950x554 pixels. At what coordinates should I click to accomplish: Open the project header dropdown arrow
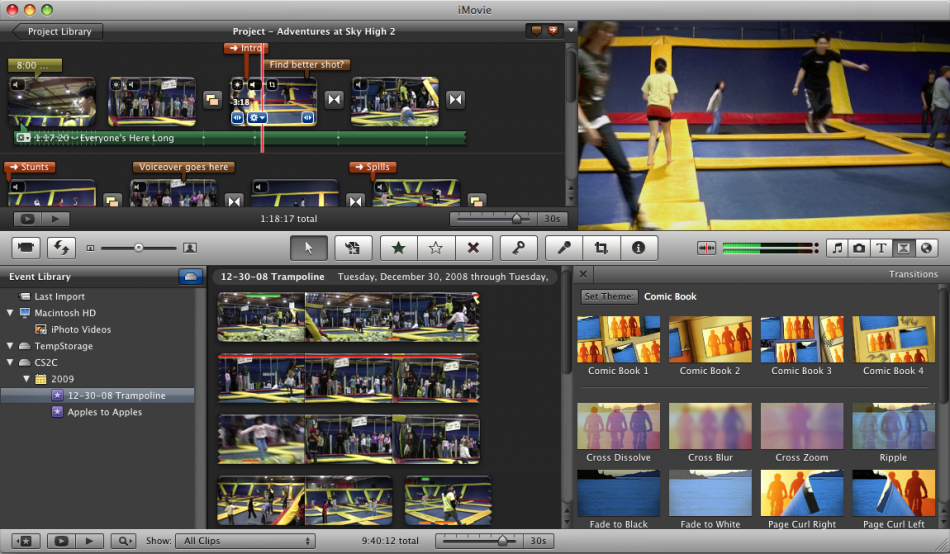point(571,30)
